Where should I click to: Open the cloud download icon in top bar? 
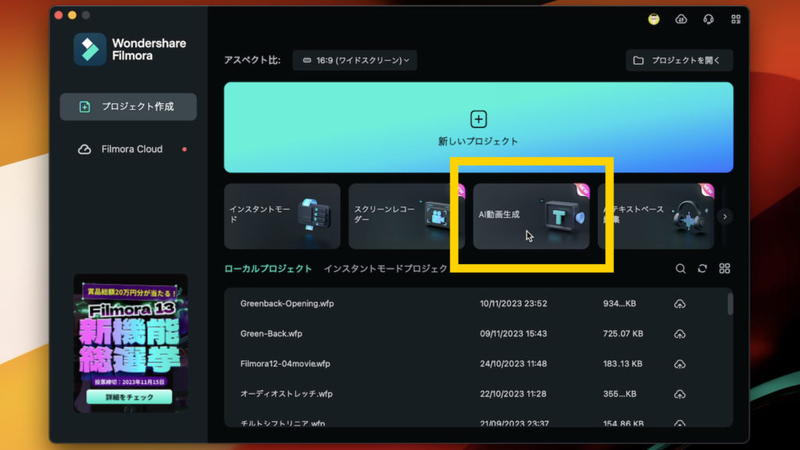(x=681, y=19)
